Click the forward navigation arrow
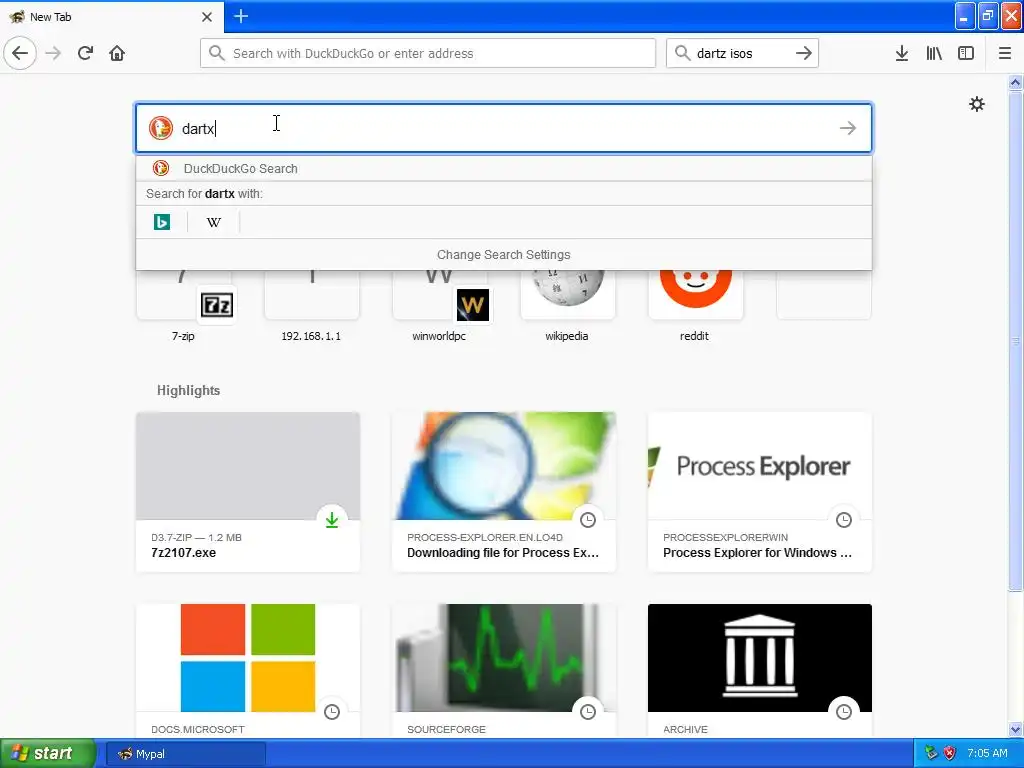This screenshot has width=1024, height=768. 54,53
